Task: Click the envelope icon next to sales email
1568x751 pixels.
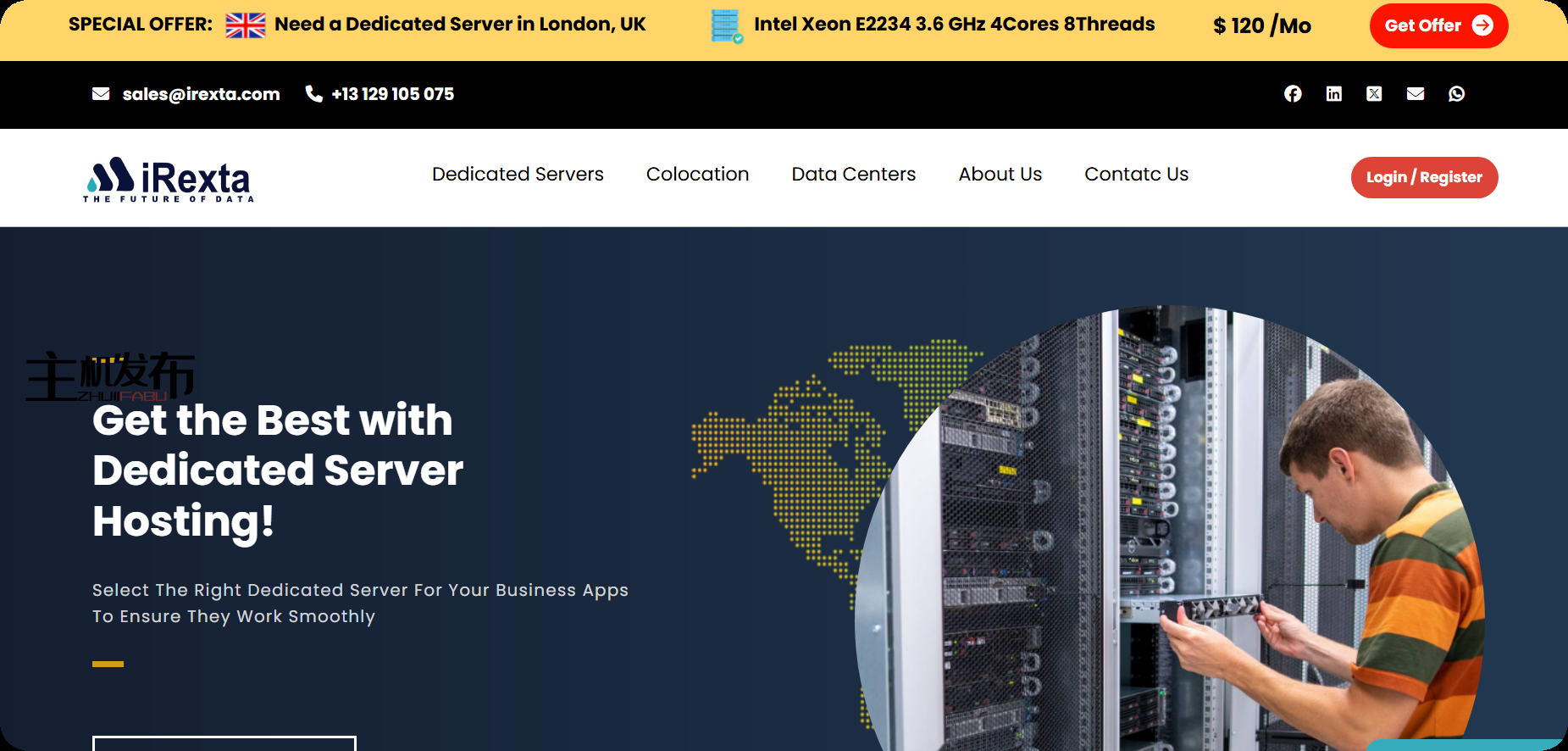Action: pyautogui.click(x=101, y=94)
